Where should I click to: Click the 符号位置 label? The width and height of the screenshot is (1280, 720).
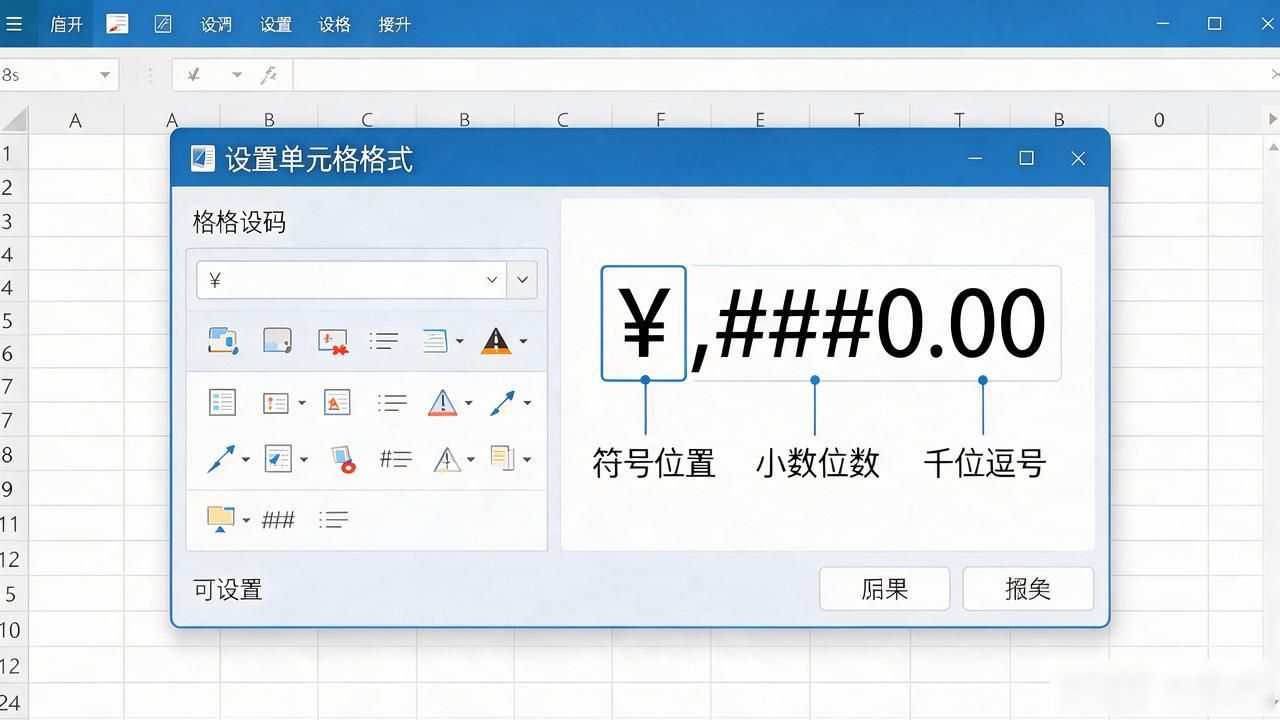[x=654, y=463]
